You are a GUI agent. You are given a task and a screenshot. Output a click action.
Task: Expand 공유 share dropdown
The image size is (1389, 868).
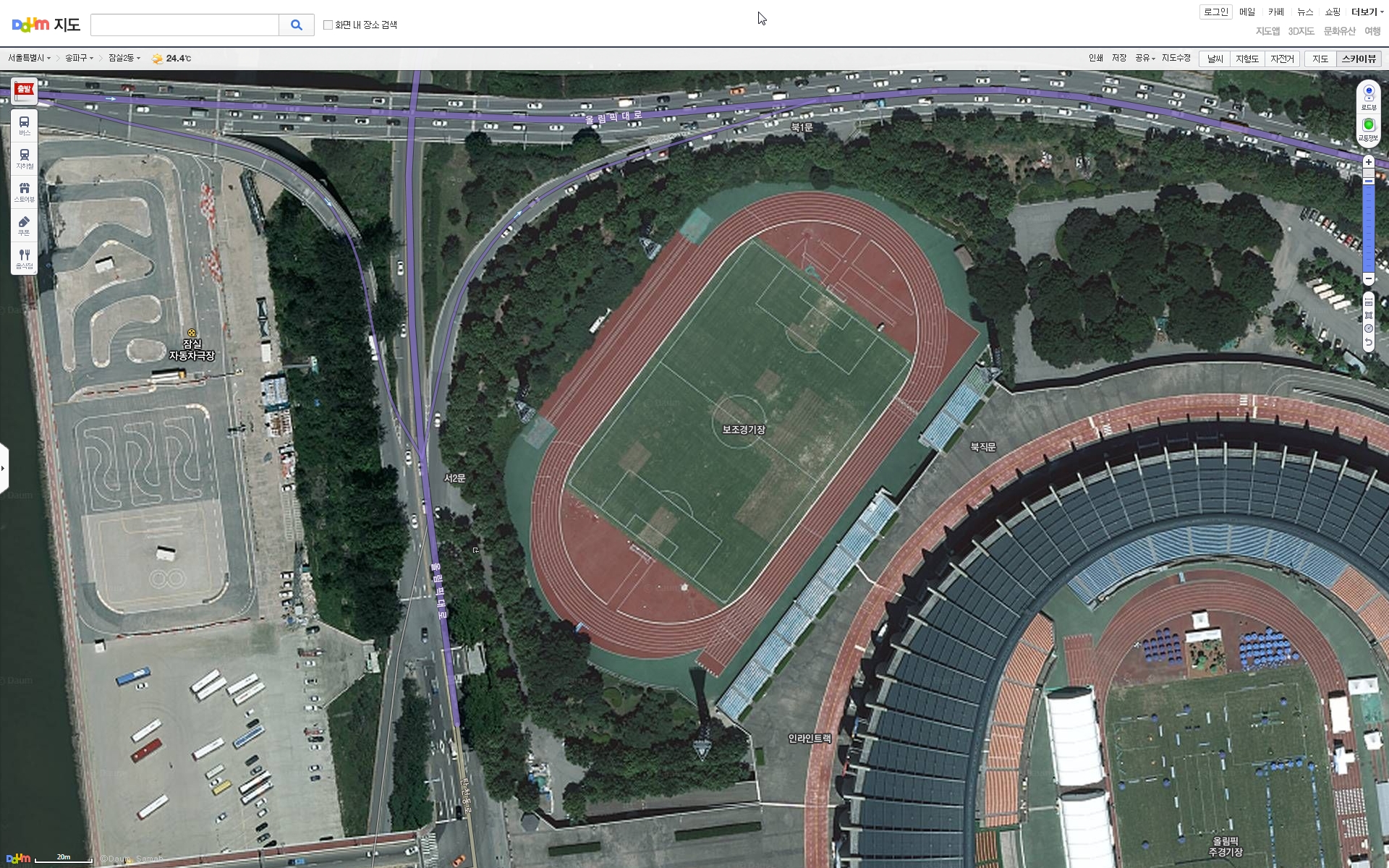1145,58
